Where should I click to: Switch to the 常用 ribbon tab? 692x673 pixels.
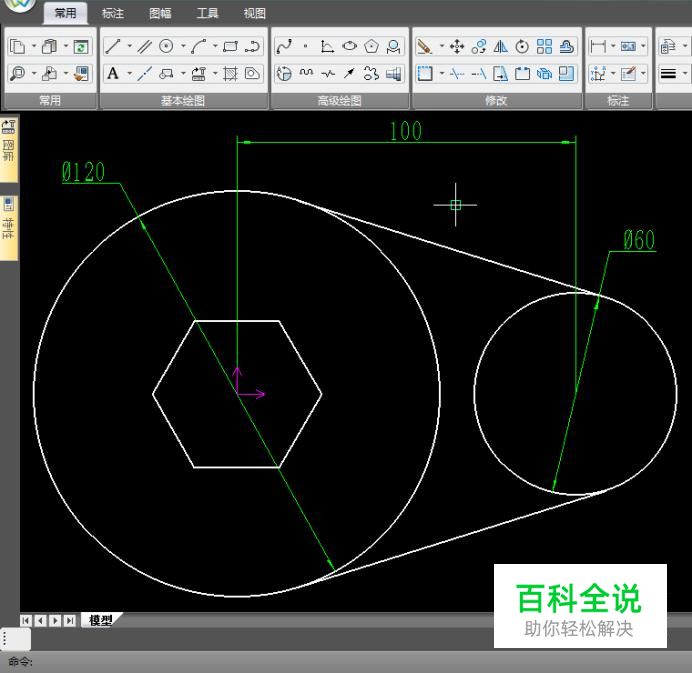(65, 13)
